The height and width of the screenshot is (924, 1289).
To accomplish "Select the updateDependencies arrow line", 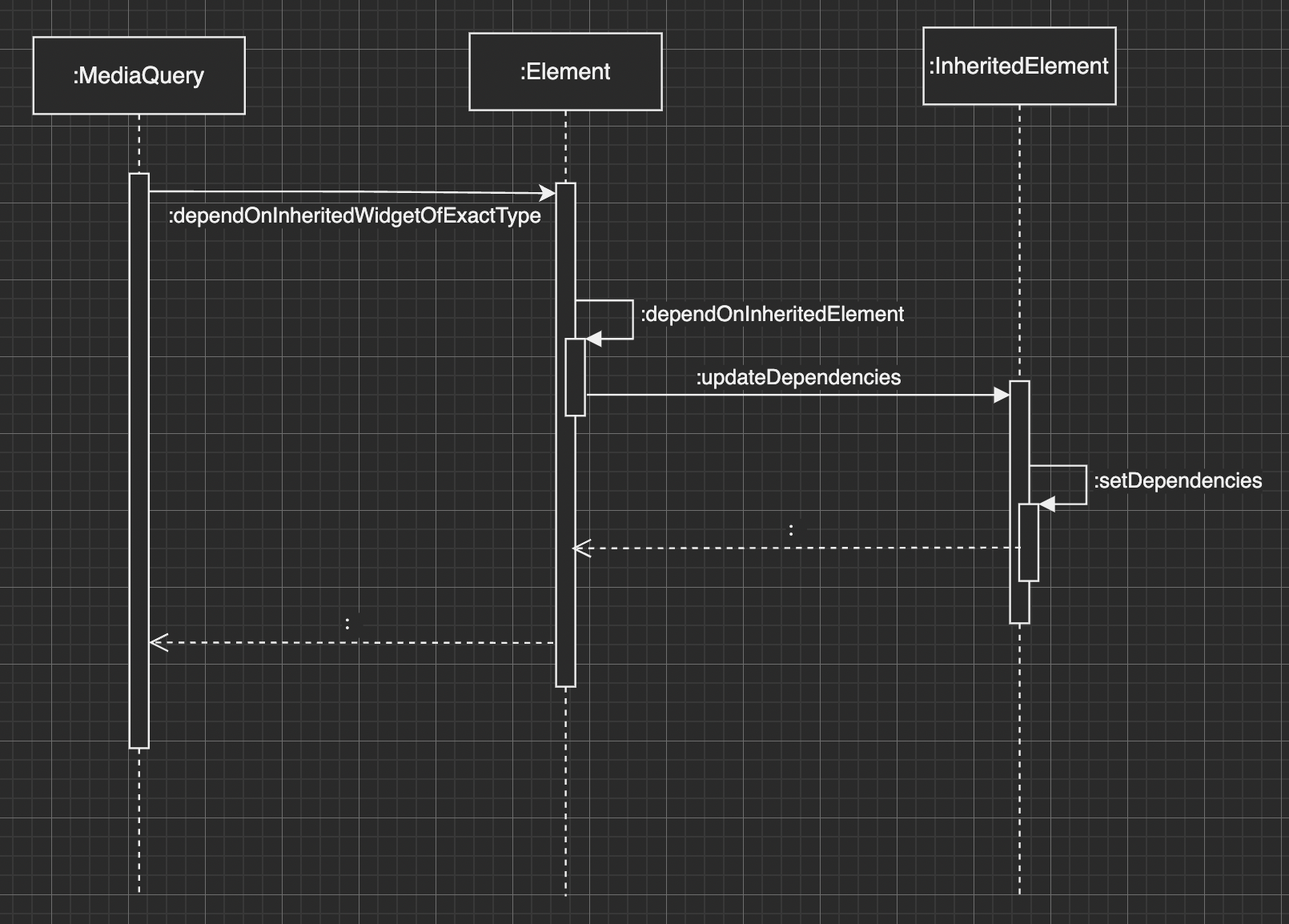I will tap(797, 395).
